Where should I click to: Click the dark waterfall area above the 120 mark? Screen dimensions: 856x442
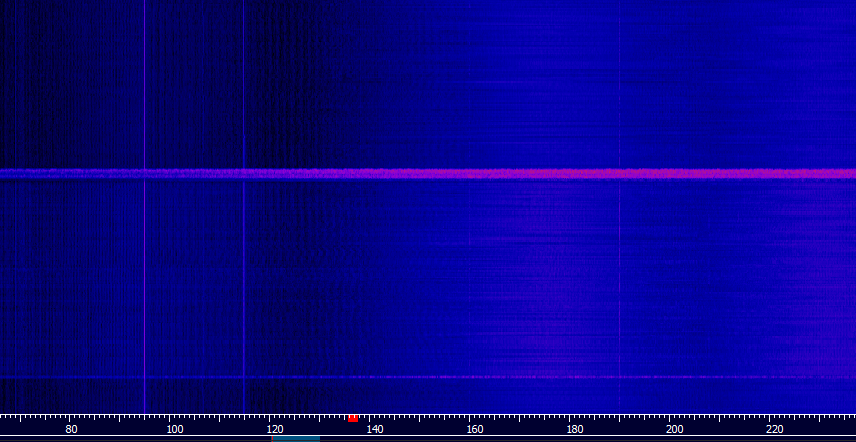tap(275, 82)
